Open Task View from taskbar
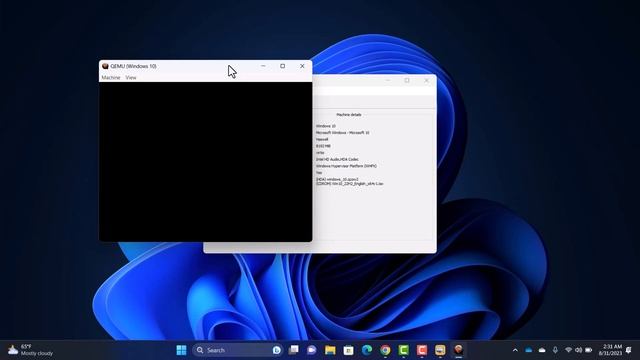This screenshot has width=640, height=360. (x=293, y=350)
